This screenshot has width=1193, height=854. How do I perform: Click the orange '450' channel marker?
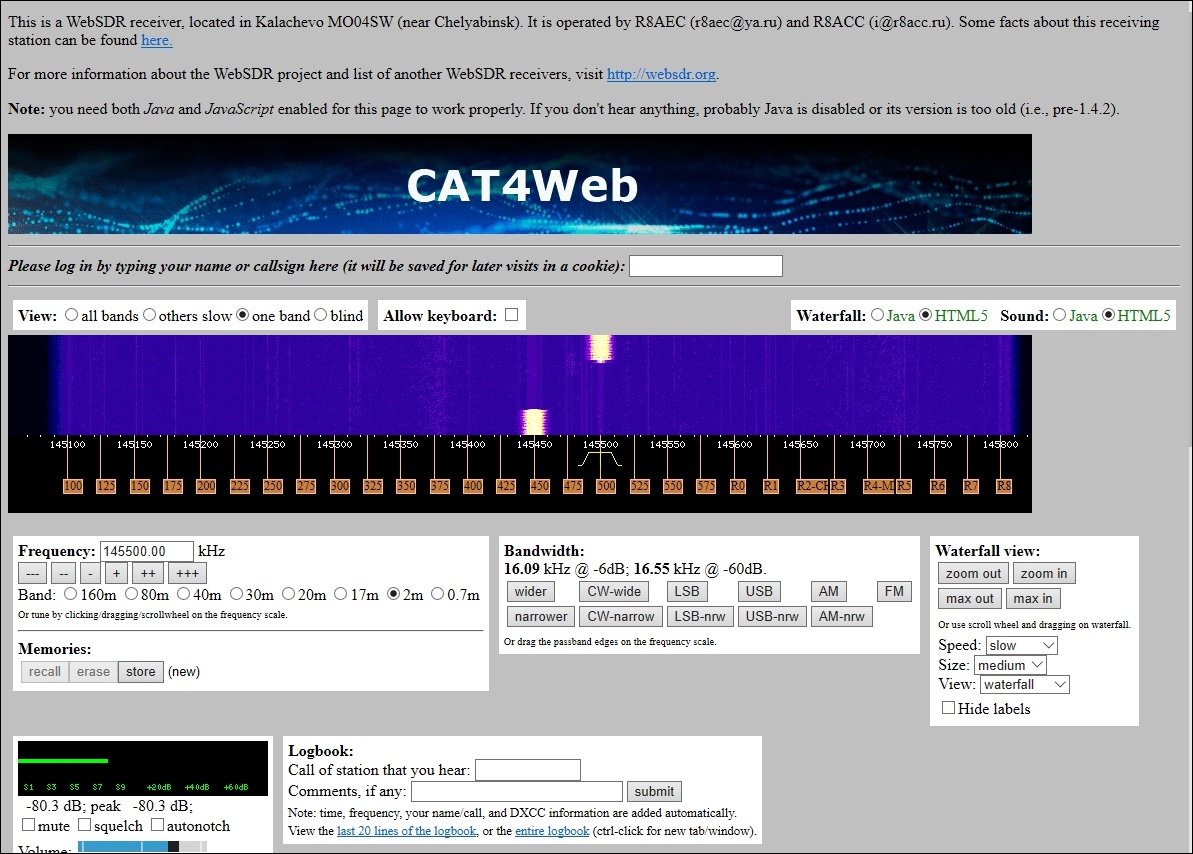pyautogui.click(x=539, y=486)
